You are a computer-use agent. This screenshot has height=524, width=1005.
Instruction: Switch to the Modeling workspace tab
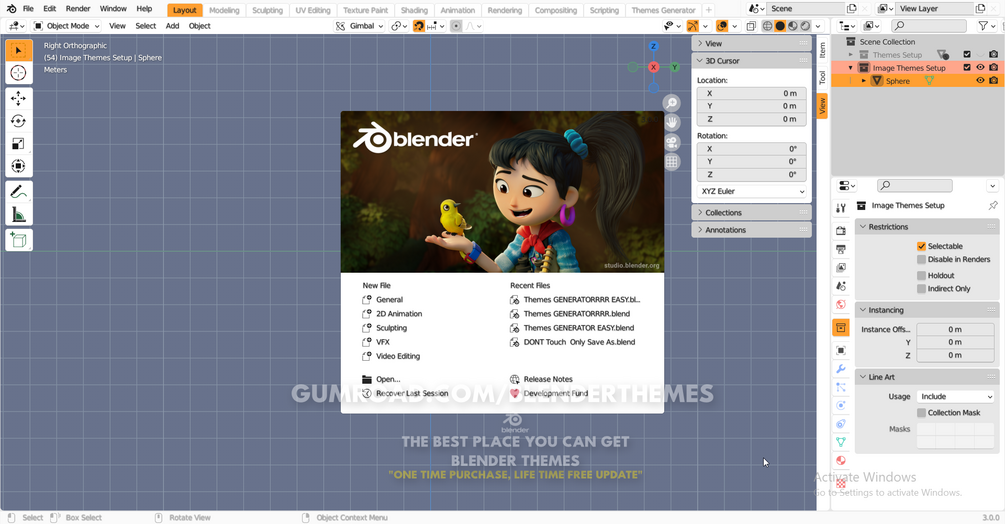224,10
